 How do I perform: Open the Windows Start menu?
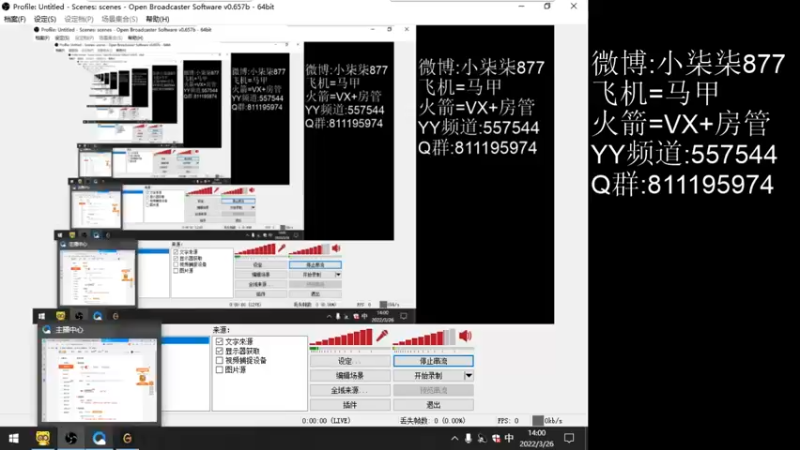(x=14, y=438)
